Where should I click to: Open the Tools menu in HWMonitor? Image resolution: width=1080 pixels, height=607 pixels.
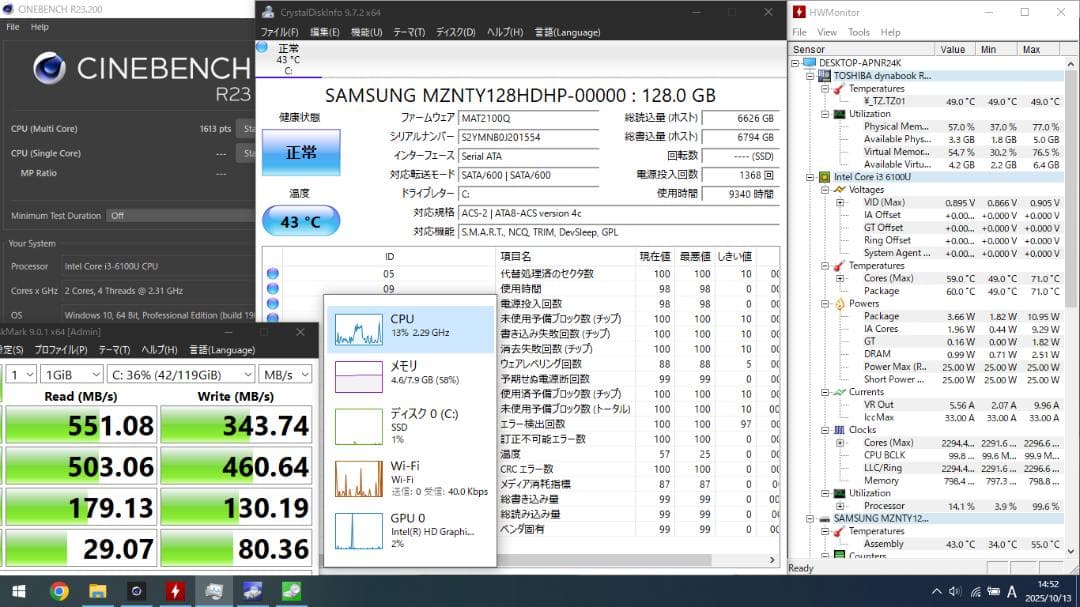point(858,32)
